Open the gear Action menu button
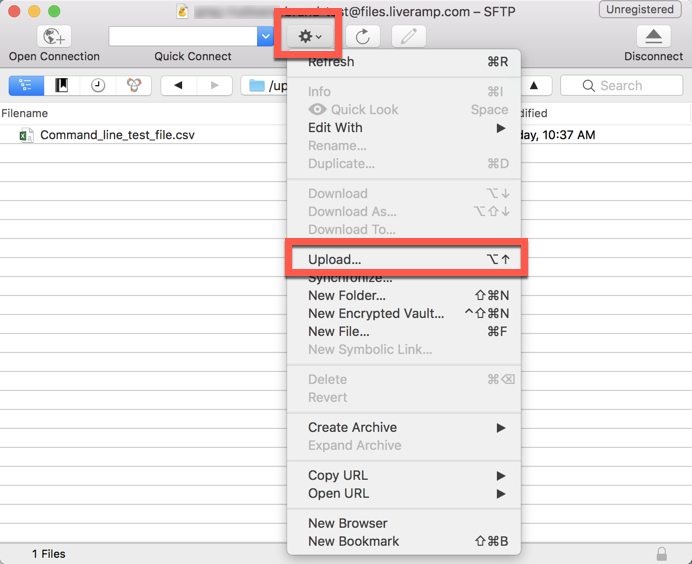The image size is (692, 564). [310, 36]
